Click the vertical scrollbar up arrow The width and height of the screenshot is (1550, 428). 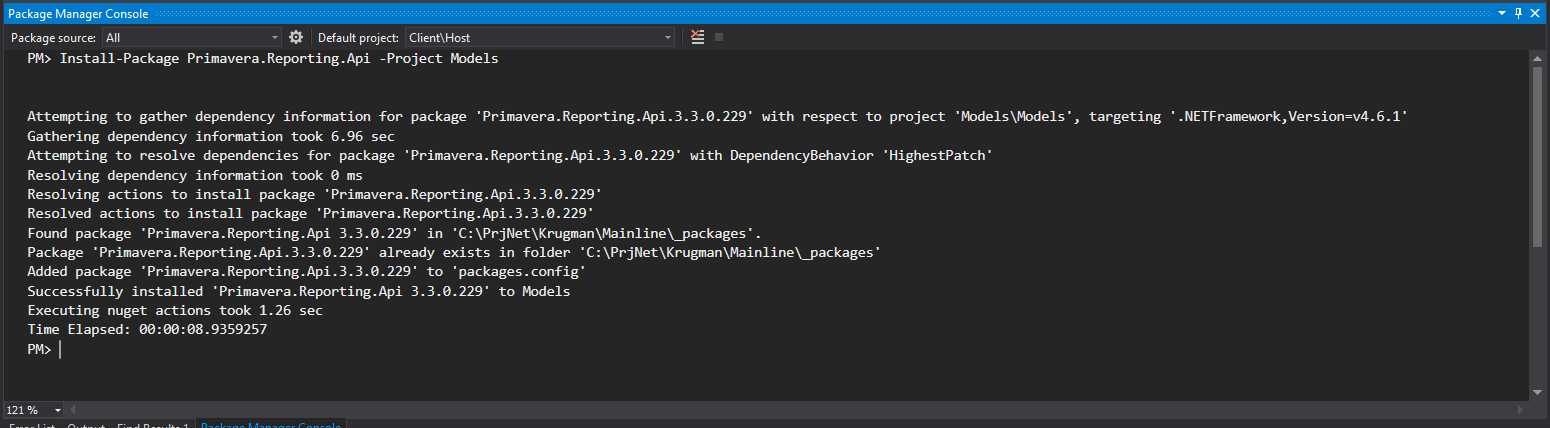pyautogui.click(x=1537, y=59)
